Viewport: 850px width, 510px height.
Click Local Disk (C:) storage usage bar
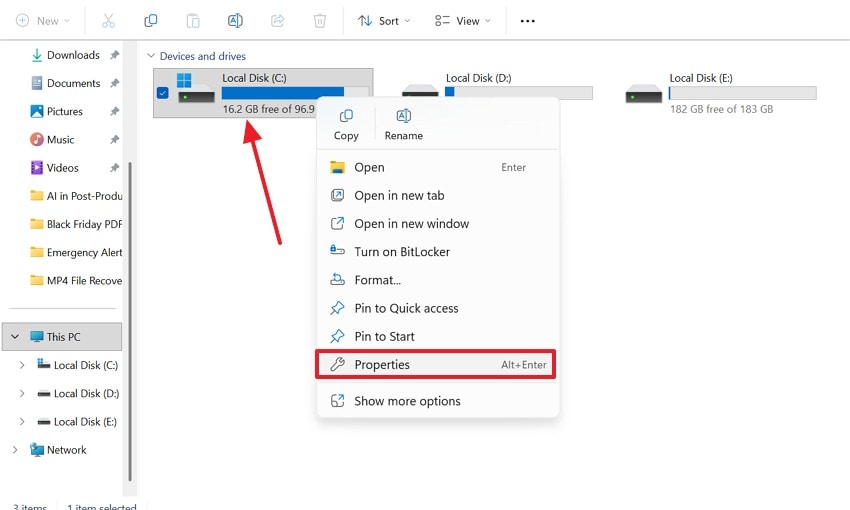click(295, 93)
